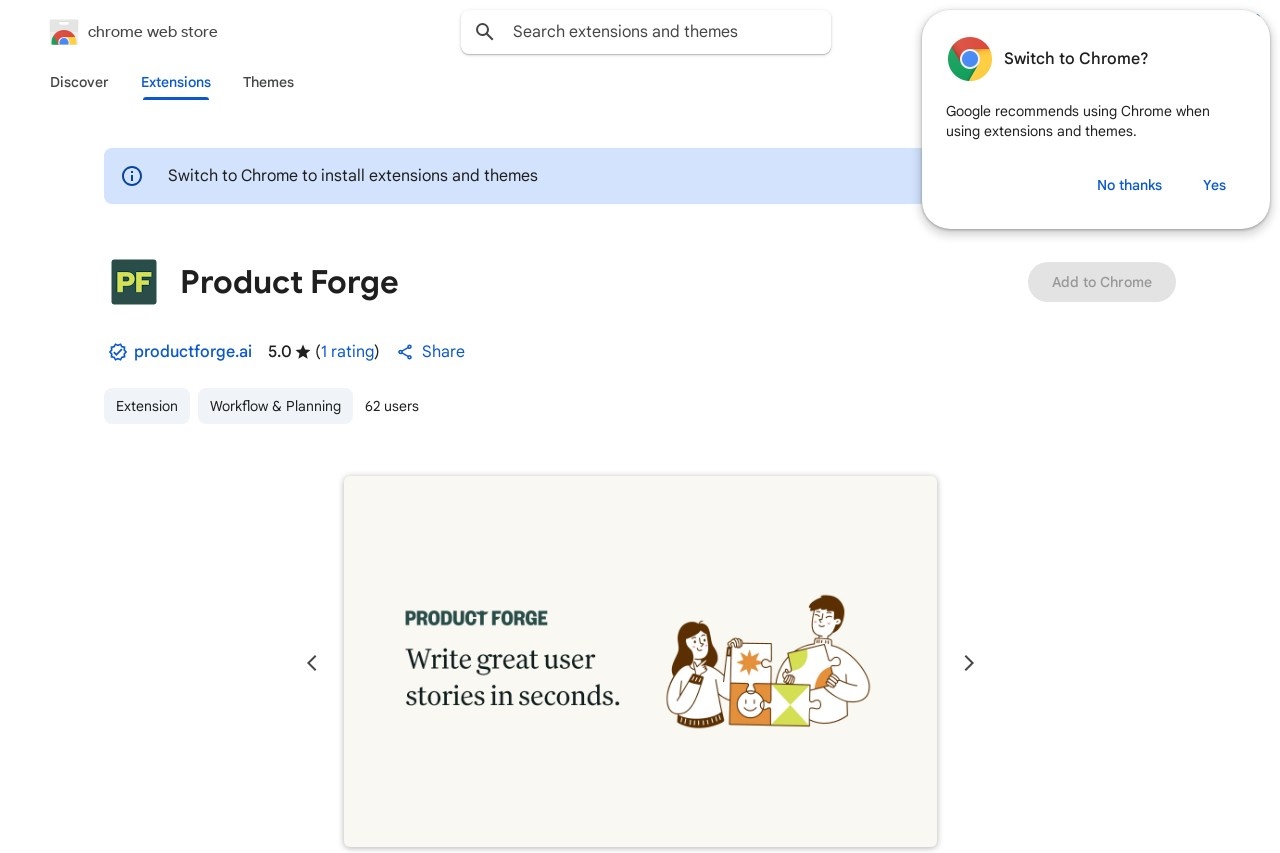1280x853 pixels.
Task: Click the verified badge beside productforge.ai
Action: pos(118,352)
